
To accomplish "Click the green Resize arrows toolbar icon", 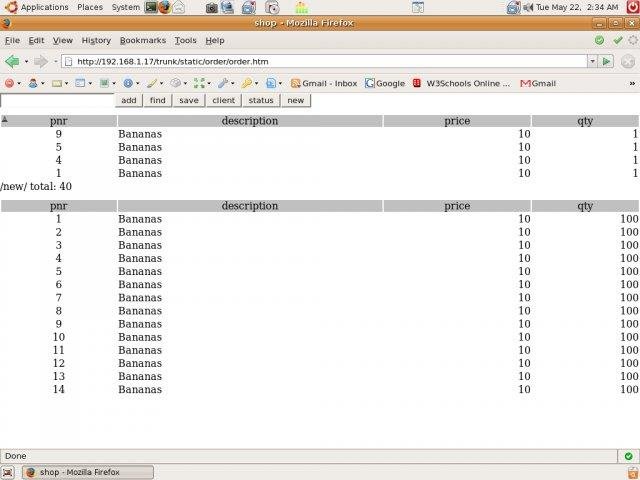I will coord(199,83).
